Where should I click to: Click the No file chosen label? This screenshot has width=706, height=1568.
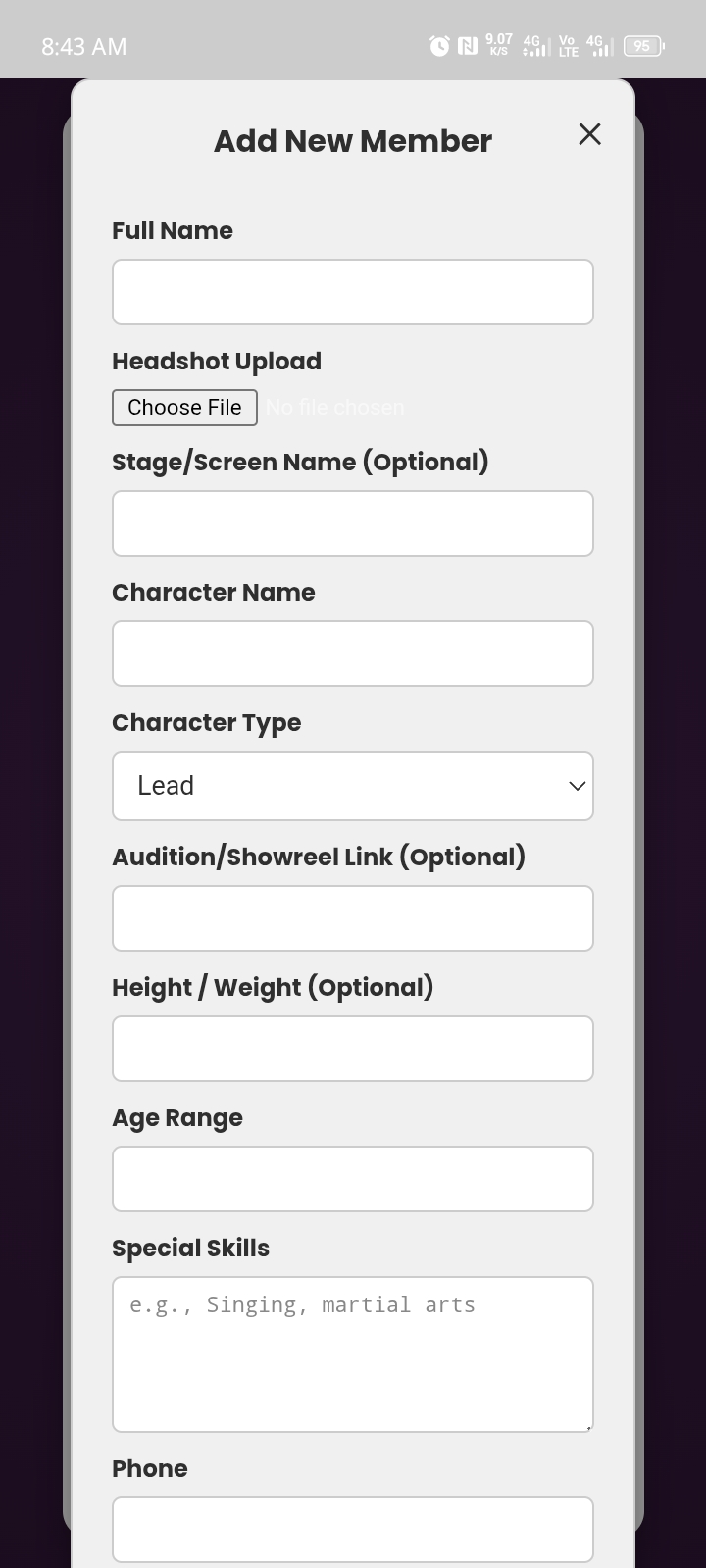[x=334, y=407]
